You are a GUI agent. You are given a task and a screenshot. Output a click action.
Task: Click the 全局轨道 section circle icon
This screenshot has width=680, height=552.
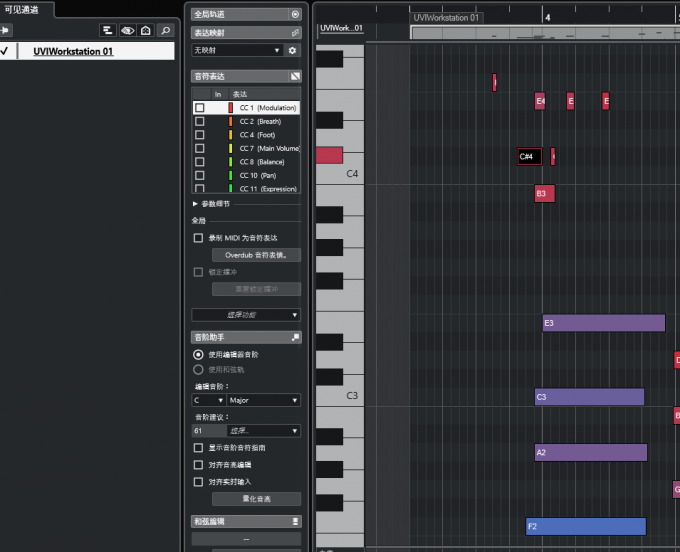[x=295, y=14]
